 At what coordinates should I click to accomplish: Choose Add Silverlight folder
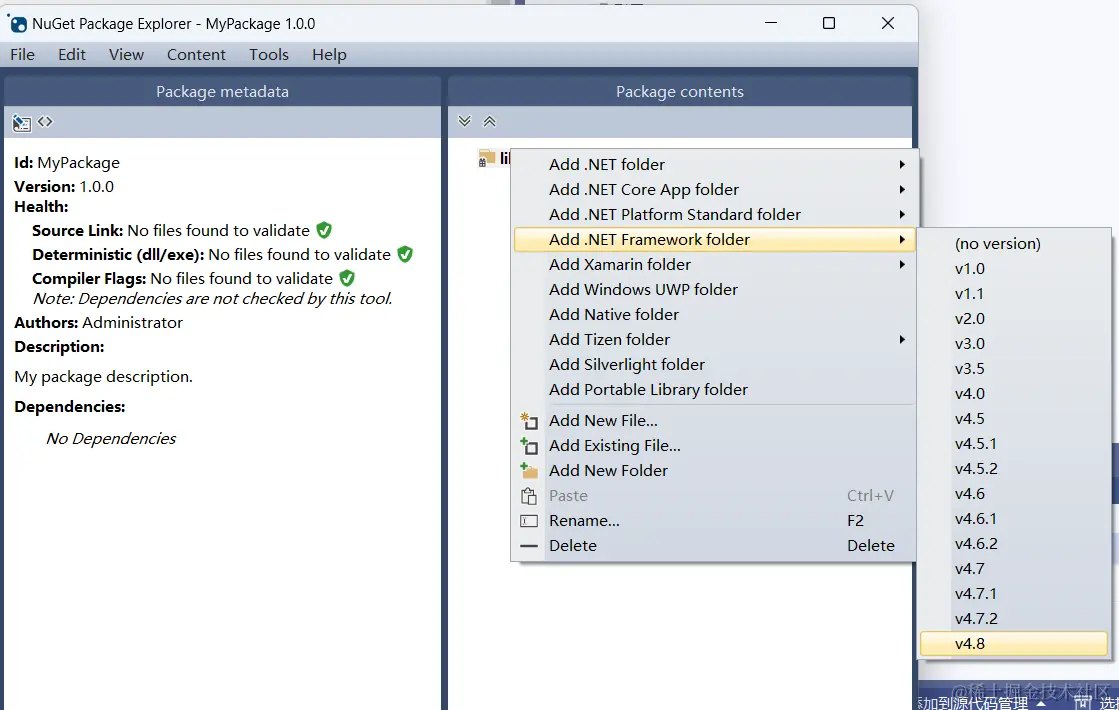pos(714,365)
